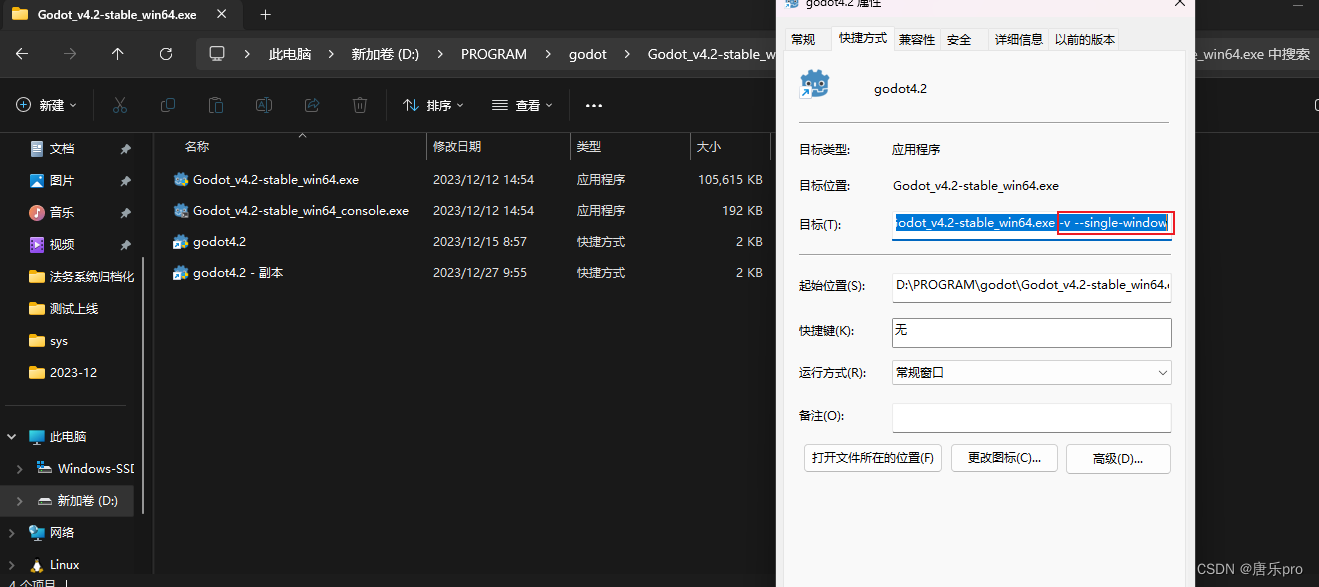Image resolution: width=1319 pixels, height=587 pixels.
Task: Open a new Explorer tab with plus
Action: pyautogui.click(x=265, y=15)
